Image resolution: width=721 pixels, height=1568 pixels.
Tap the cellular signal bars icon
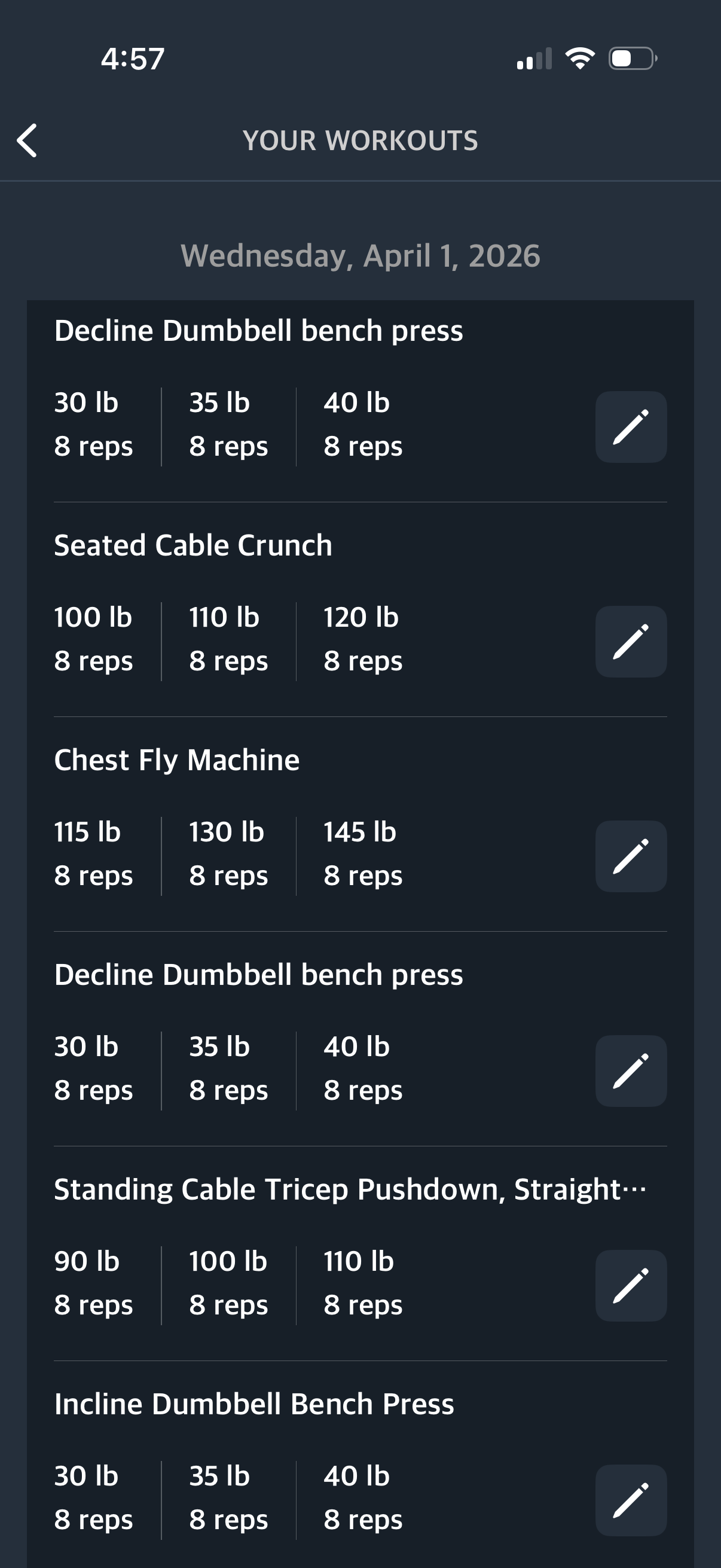[534, 59]
